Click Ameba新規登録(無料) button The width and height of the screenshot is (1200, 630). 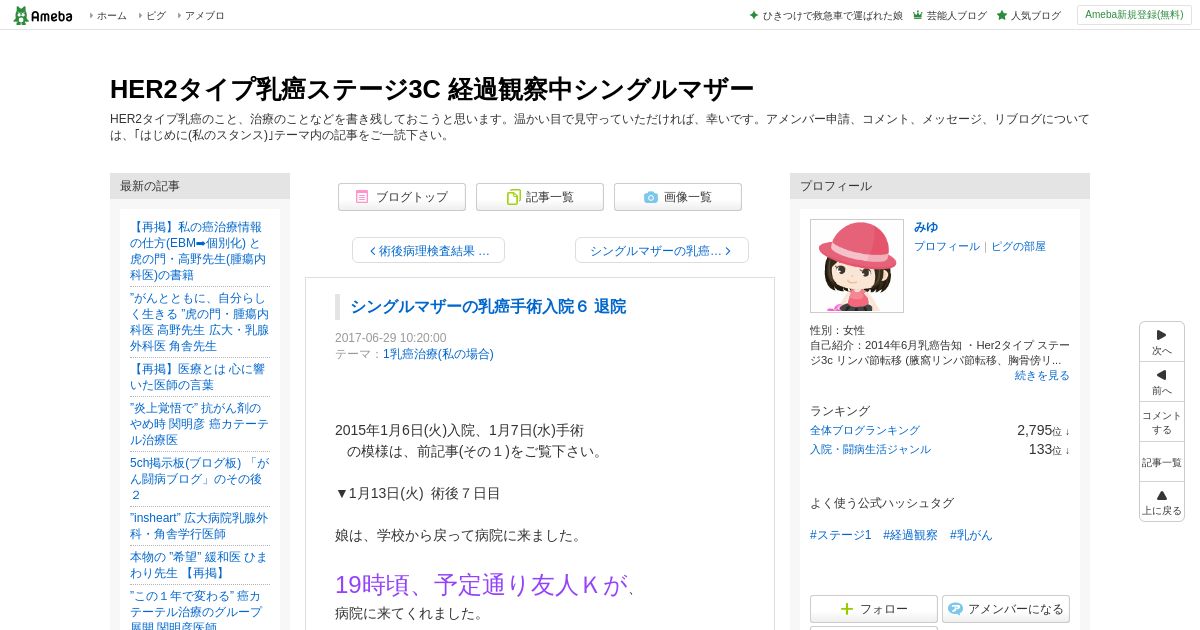[x=1134, y=15]
